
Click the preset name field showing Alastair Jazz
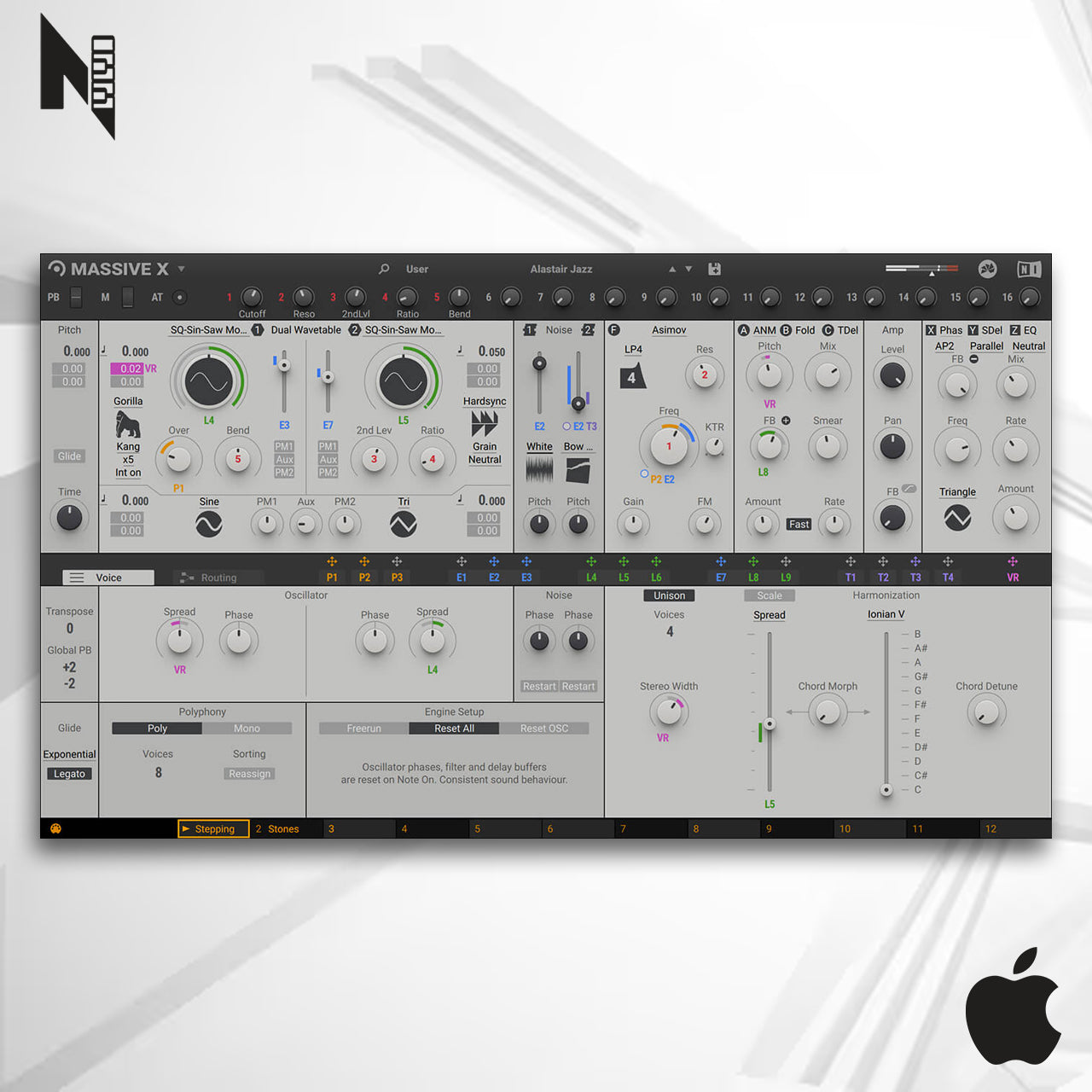(561, 269)
